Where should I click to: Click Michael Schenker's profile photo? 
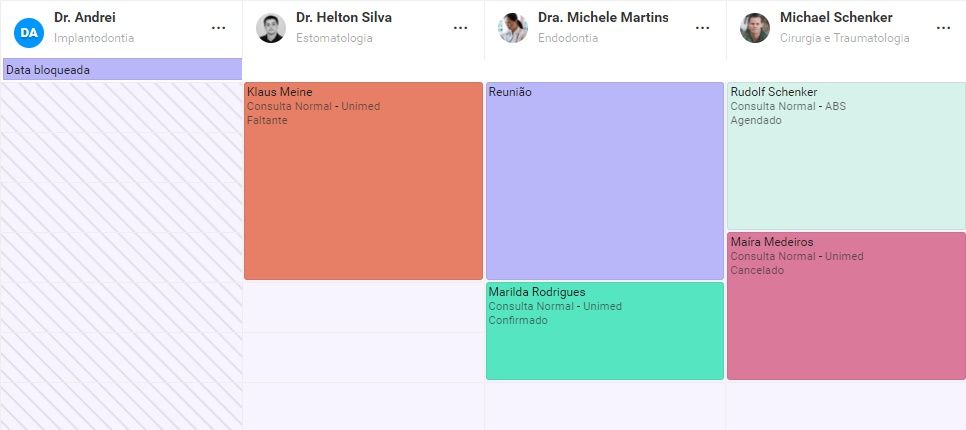755,28
